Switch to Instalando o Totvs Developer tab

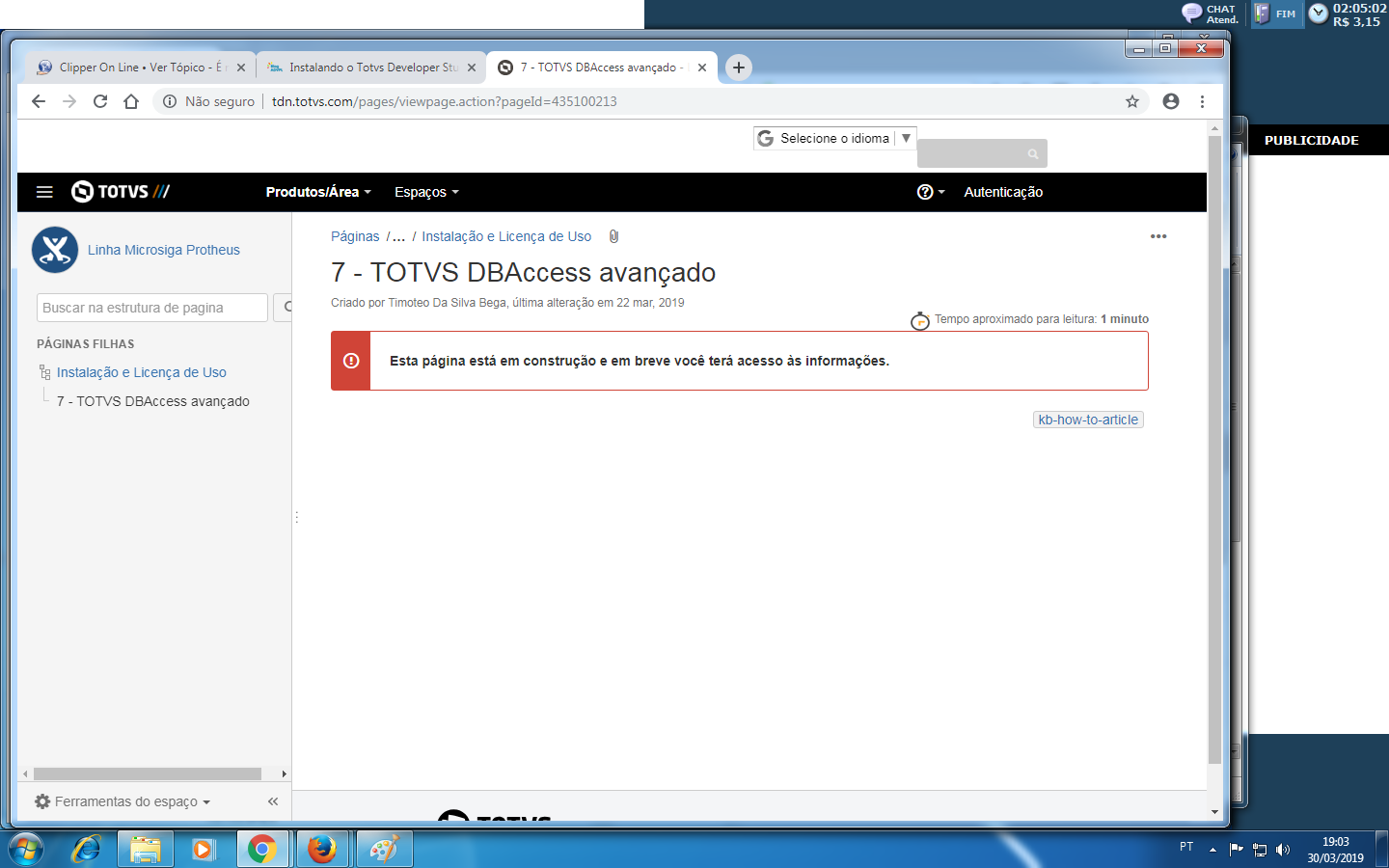tap(370, 68)
